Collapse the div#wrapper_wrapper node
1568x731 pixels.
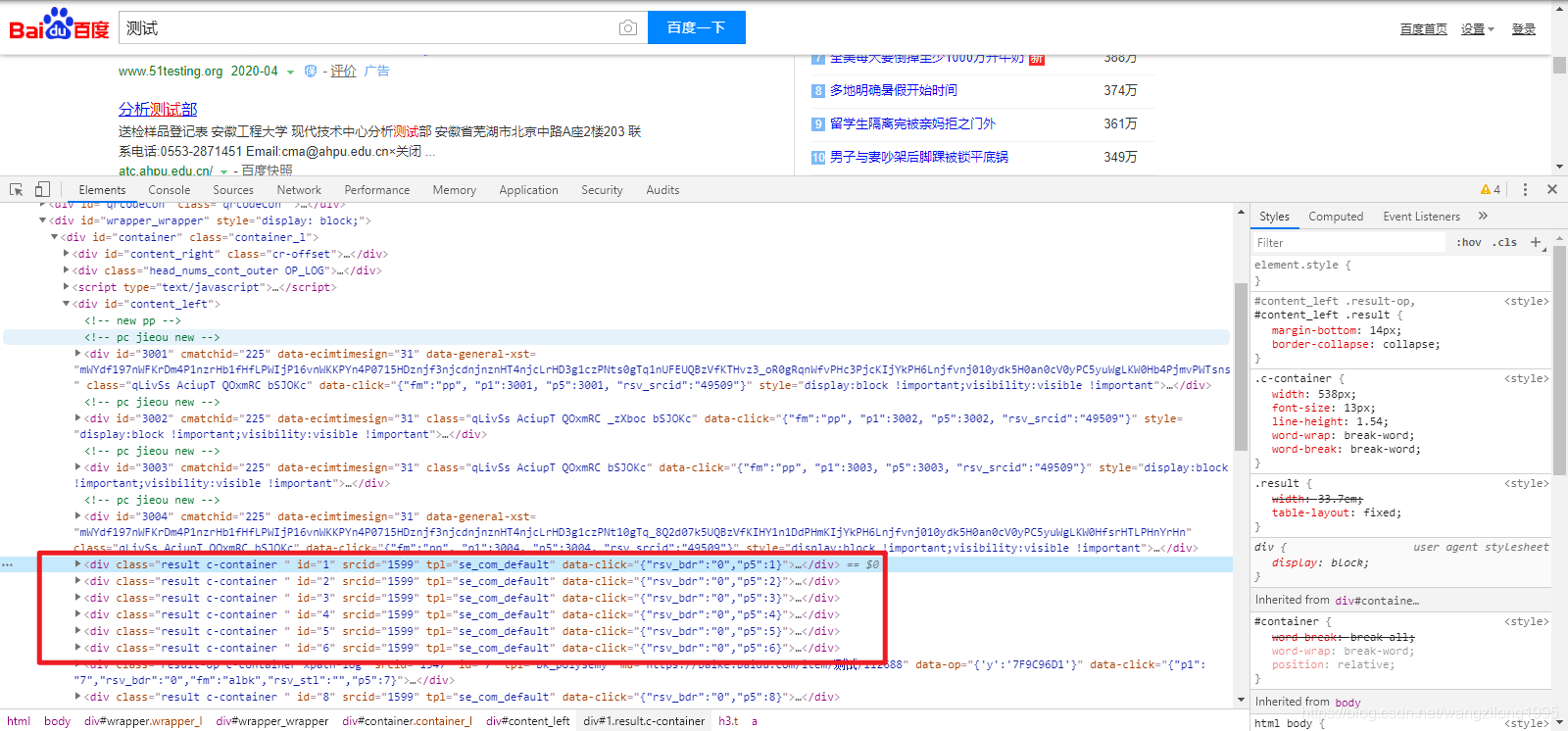click(x=42, y=220)
